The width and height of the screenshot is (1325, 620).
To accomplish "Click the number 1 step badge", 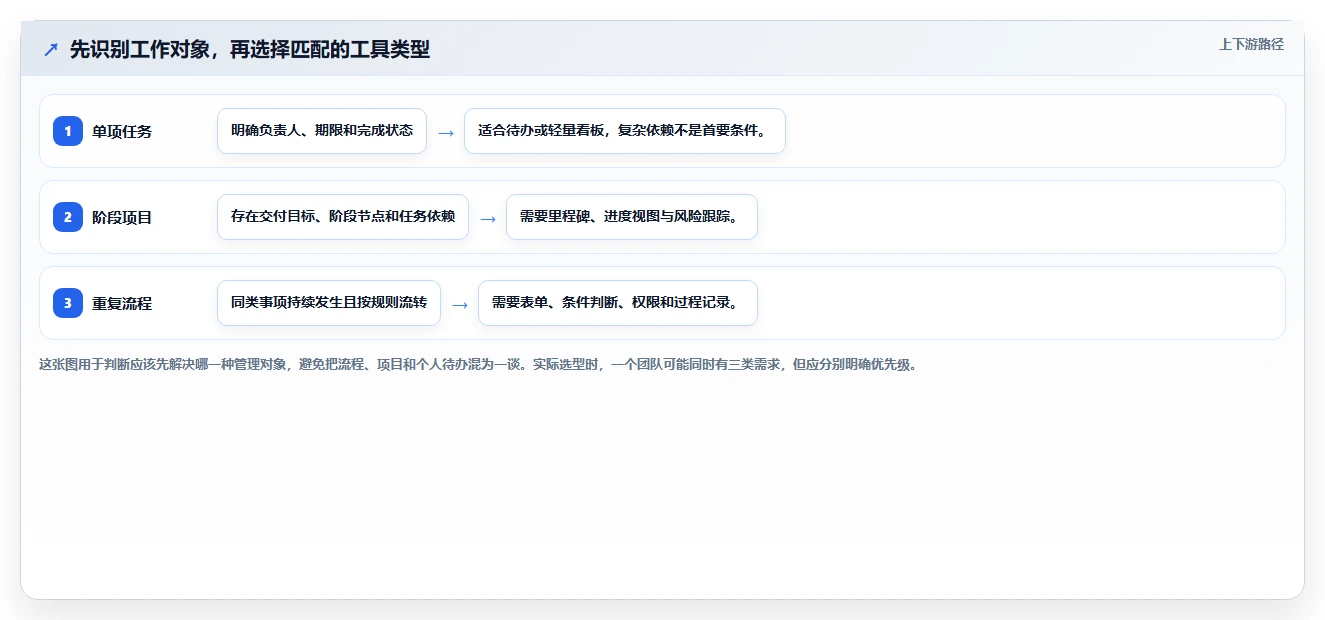I will pyautogui.click(x=68, y=131).
